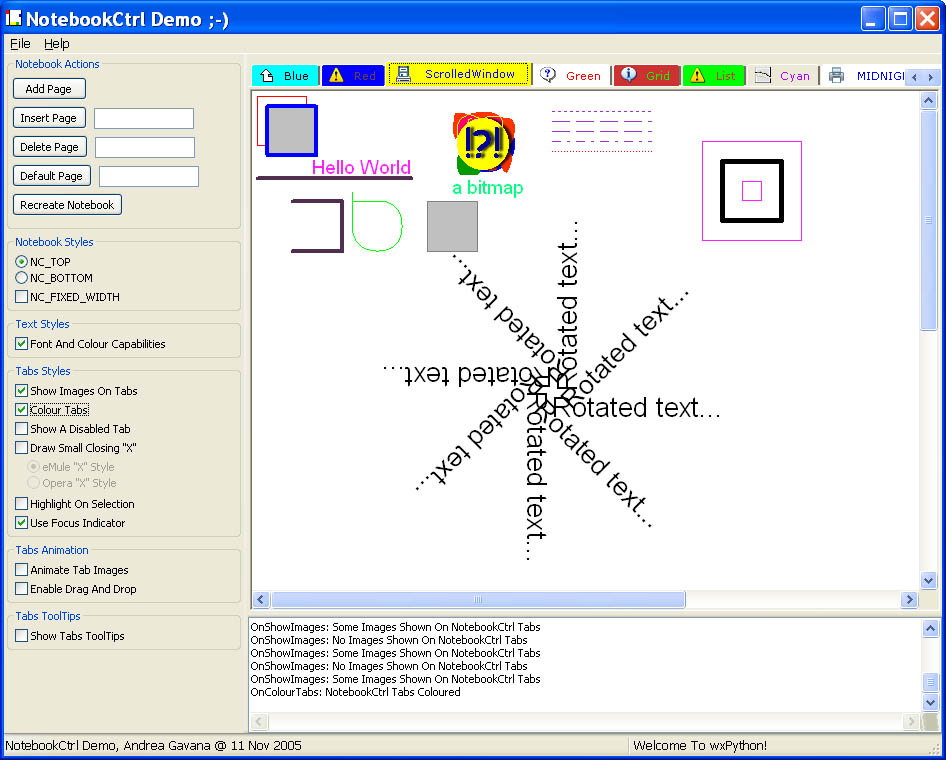Screen dimensions: 946x760
Task: Click the computer icon on the ScrolledWindow tab
Action: pos(404,74)
